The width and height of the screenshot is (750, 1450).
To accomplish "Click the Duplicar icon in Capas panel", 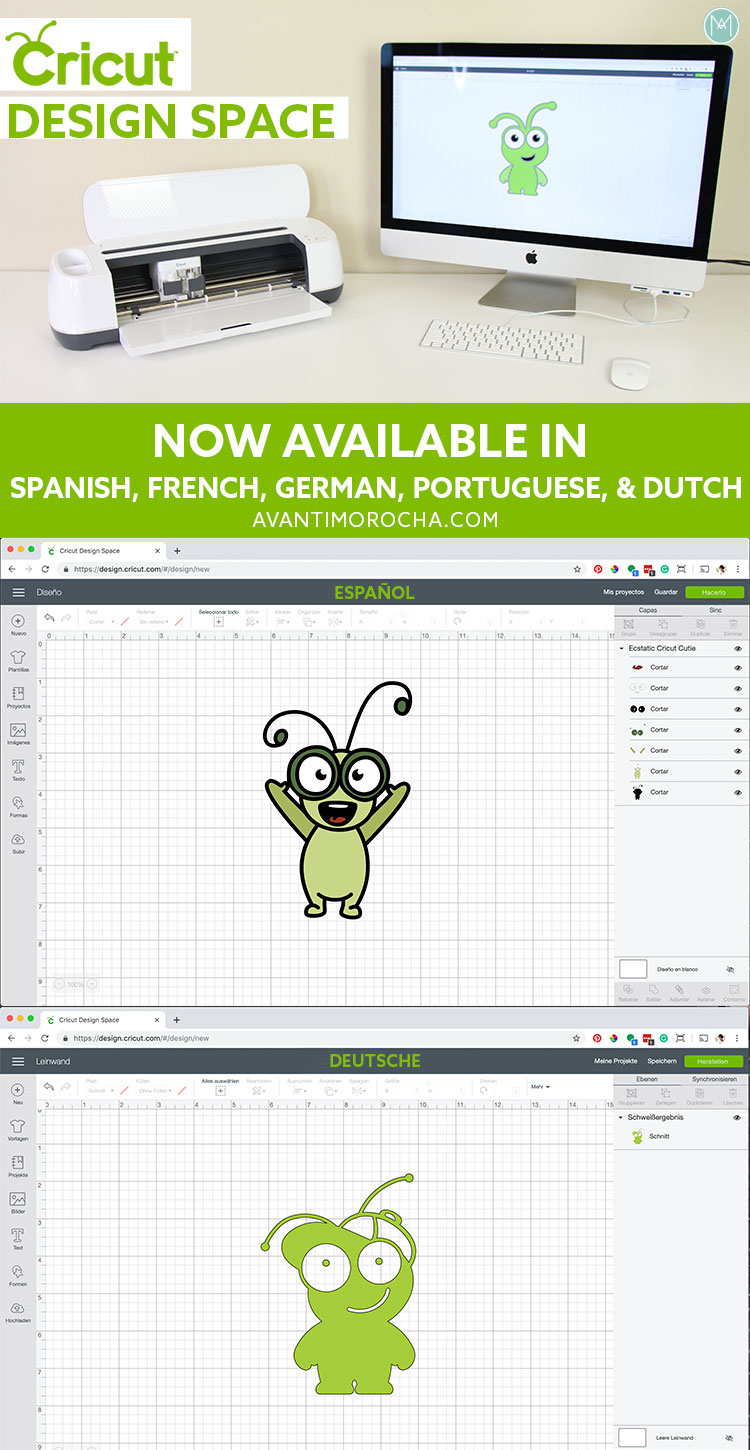I will click(x=700, y=627).
